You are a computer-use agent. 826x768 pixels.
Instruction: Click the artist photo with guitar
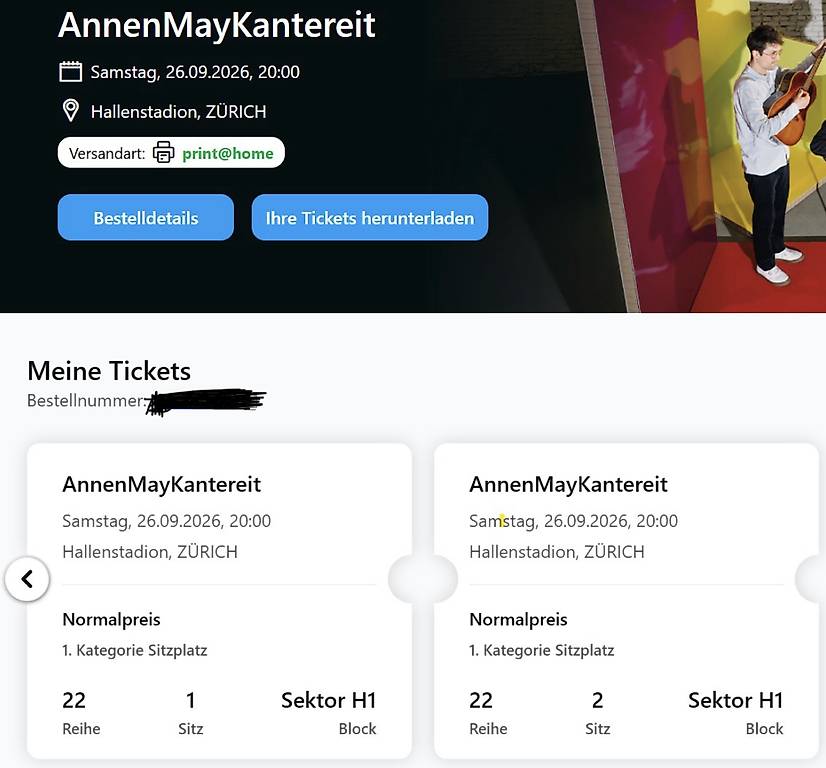click(x=727, y=156)
